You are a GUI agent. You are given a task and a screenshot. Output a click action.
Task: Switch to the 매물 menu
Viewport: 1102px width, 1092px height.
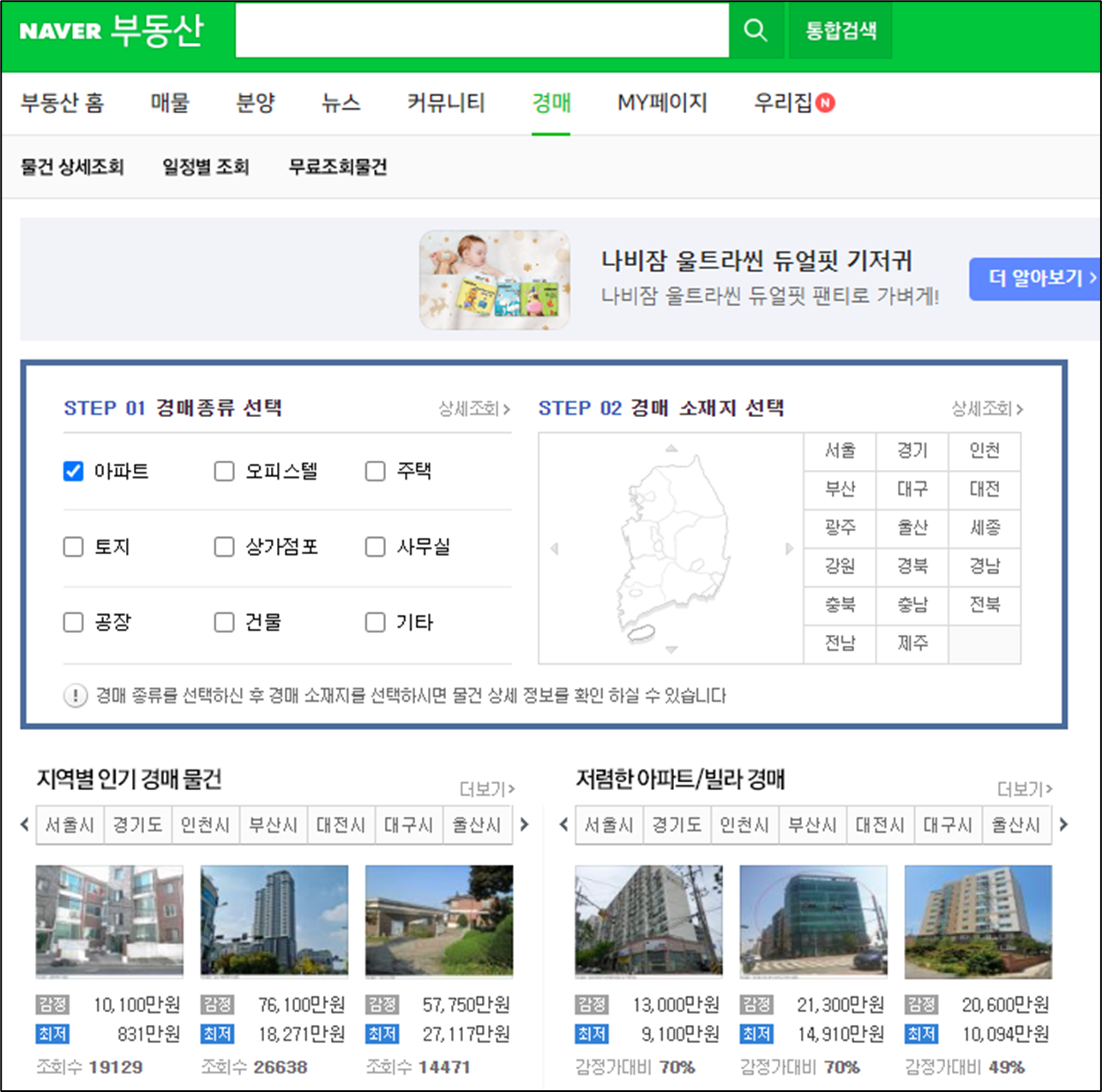[168, 103]
